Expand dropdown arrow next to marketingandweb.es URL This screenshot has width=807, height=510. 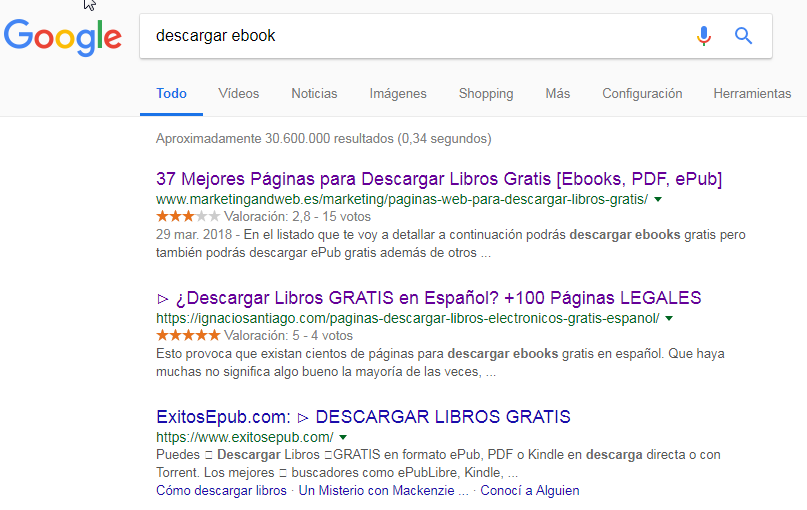tap(658, 200)
